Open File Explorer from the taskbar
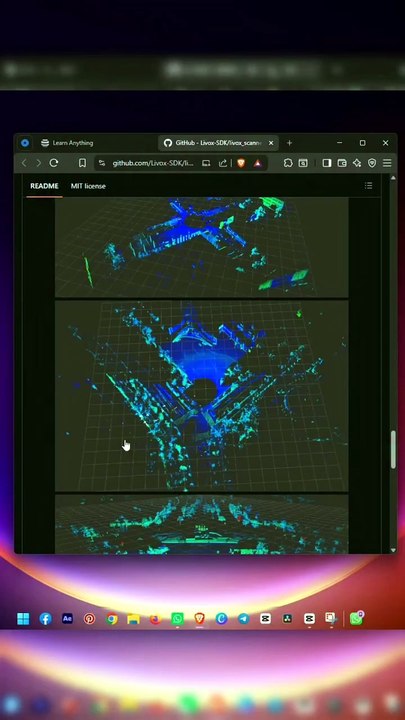The image size is (405, 720). [134, 619]
